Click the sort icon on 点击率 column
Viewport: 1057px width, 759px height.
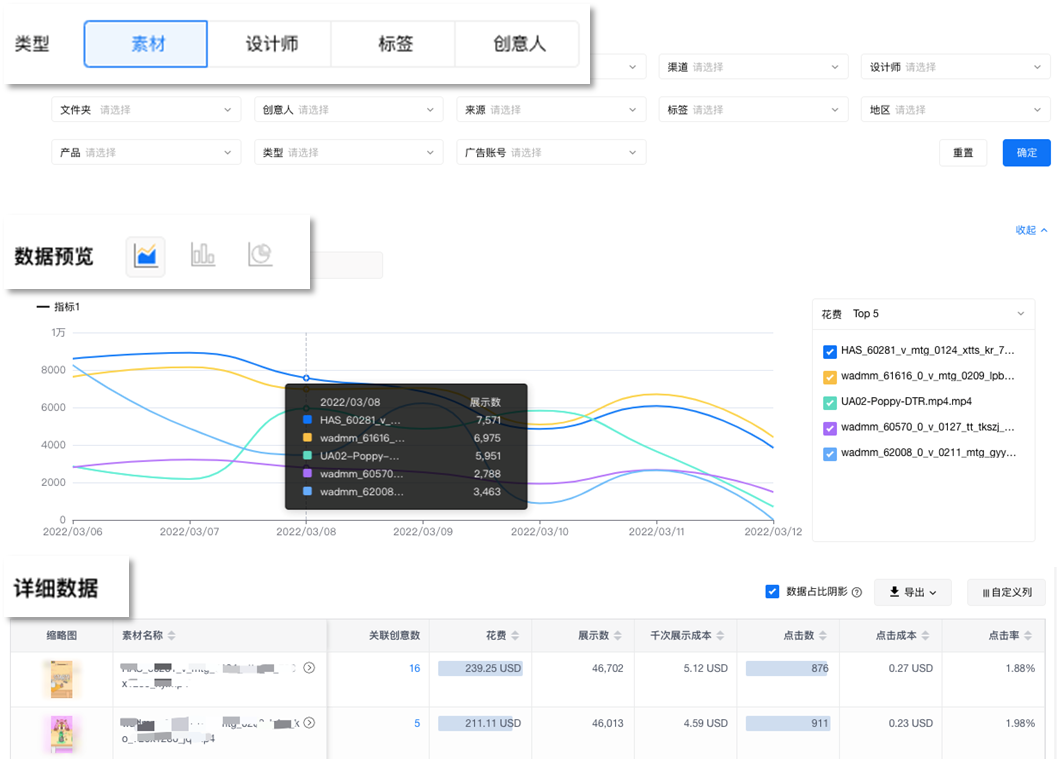[1028, 635]
